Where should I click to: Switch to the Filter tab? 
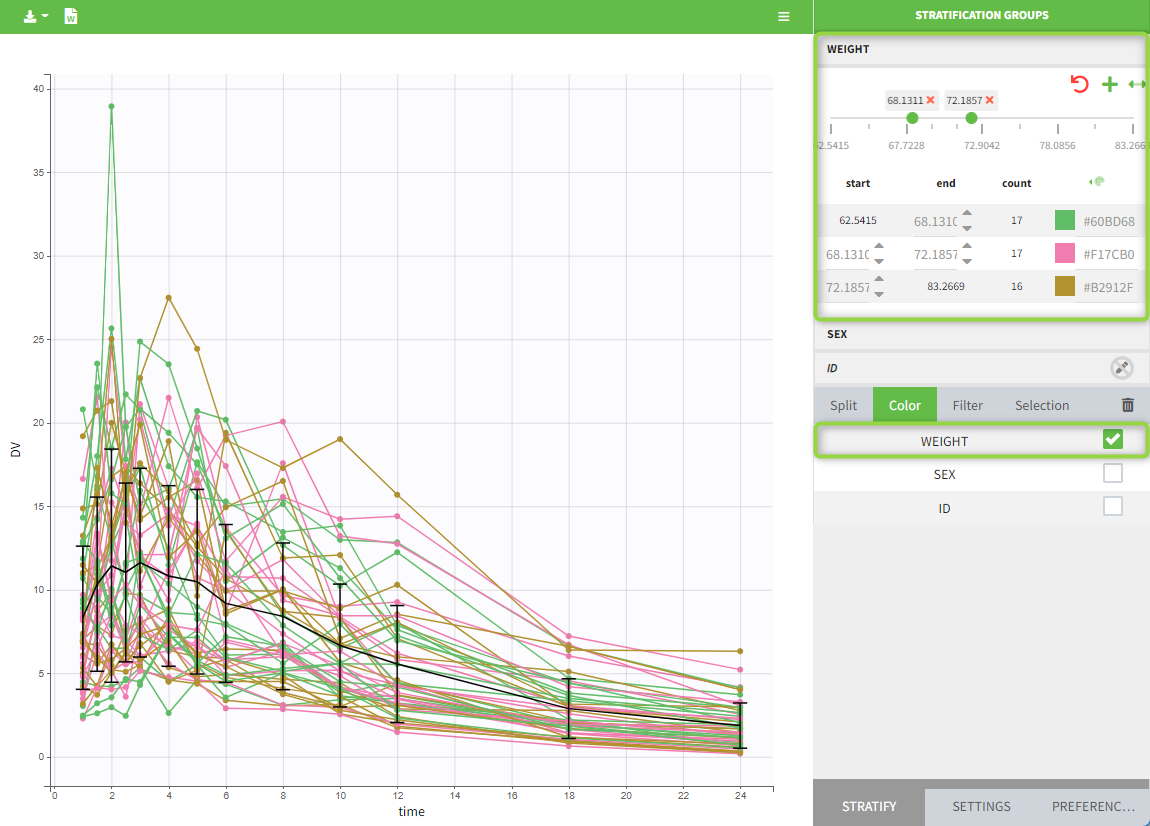click(967, 405)
